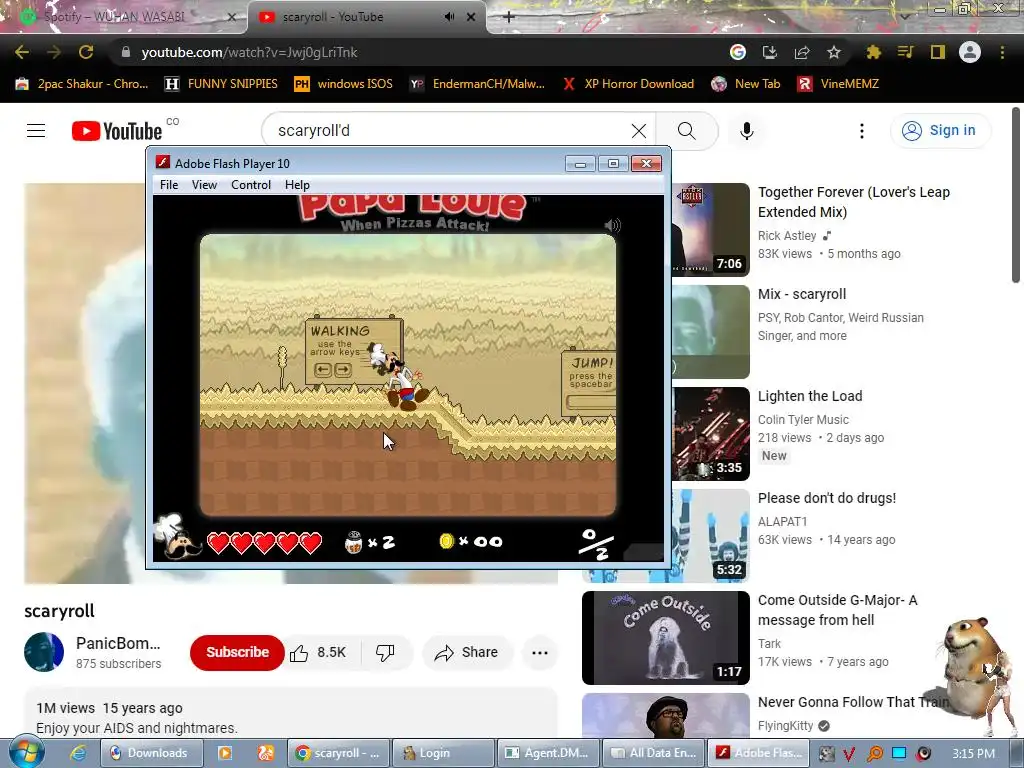Go back in Chrome

22,52
